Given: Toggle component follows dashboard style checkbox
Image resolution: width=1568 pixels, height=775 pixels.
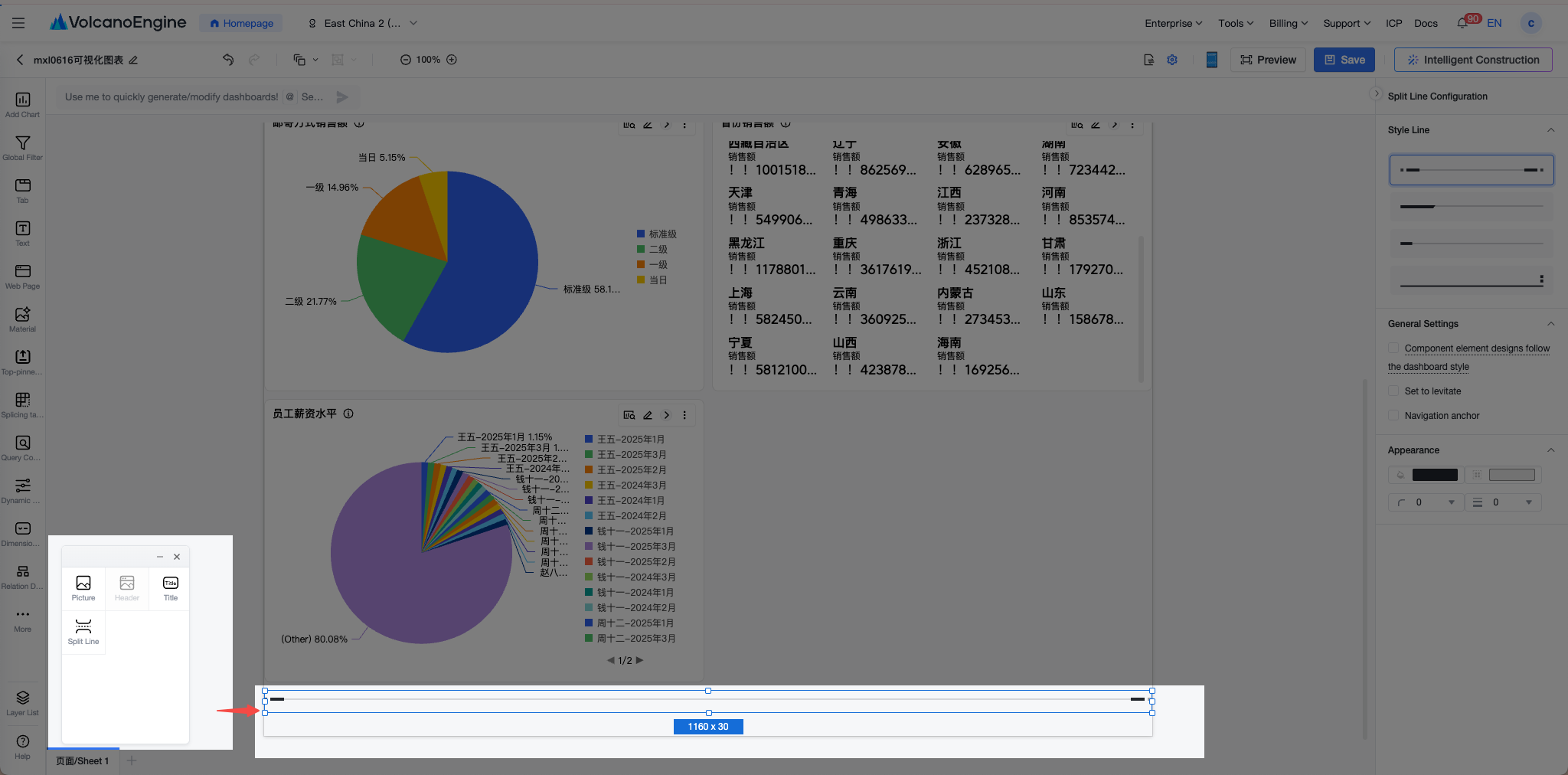Looking at the screenshot, I should coord(1393,348).
